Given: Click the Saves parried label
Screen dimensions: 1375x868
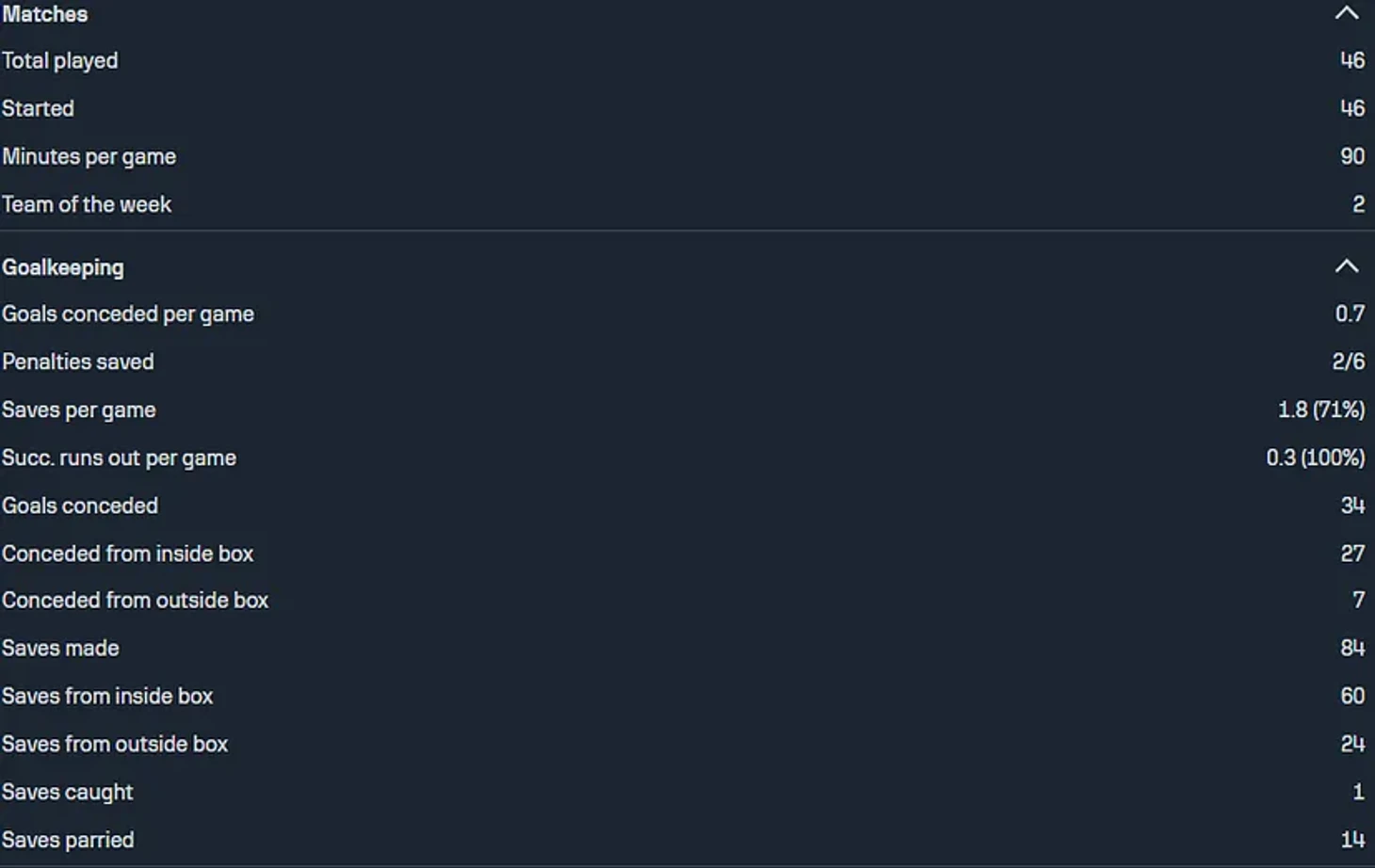Looking at the screenshot, I should [68, 840].
